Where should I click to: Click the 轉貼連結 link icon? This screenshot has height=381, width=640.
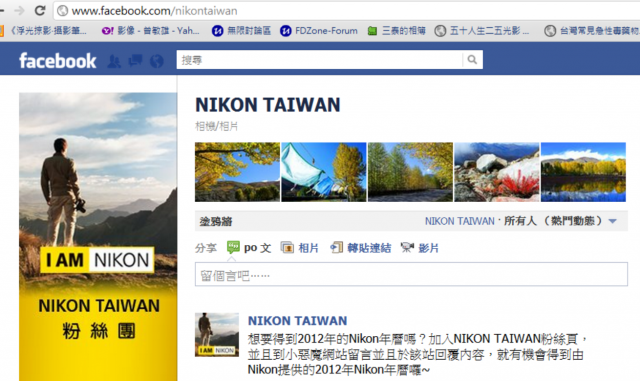tap(336, 247)
